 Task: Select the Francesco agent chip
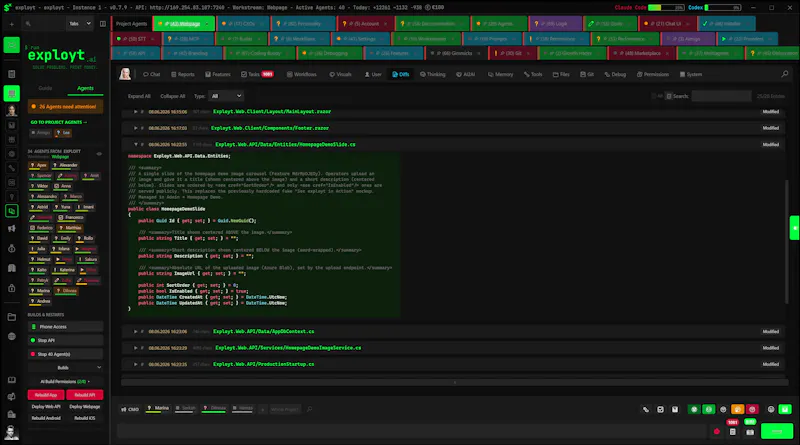pos(71,217)
